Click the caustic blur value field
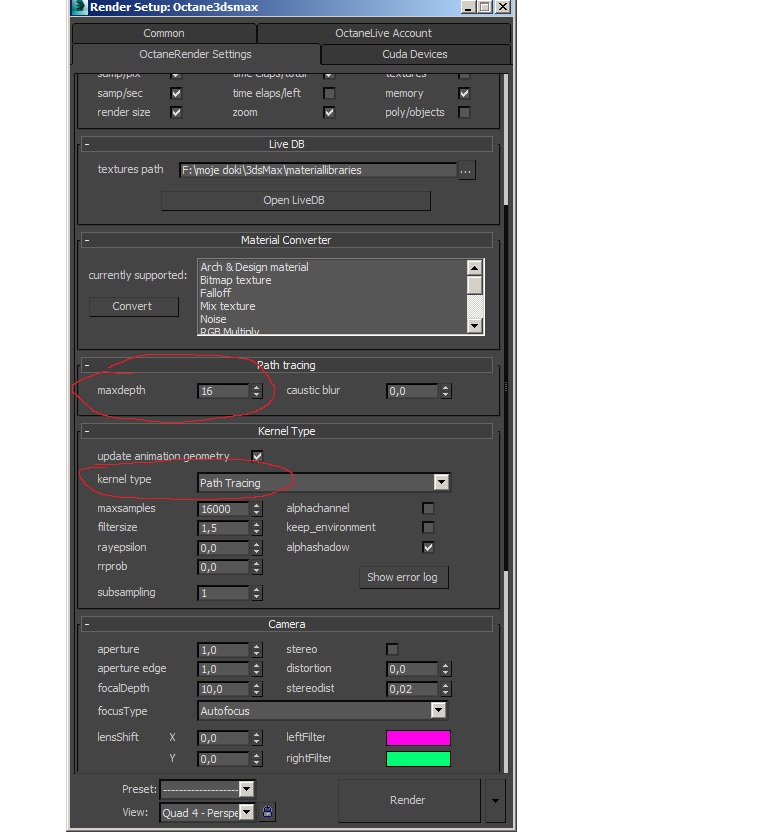The height and width of the screenshot is (838, 768). pyautogui.click(x=412, y=391)
